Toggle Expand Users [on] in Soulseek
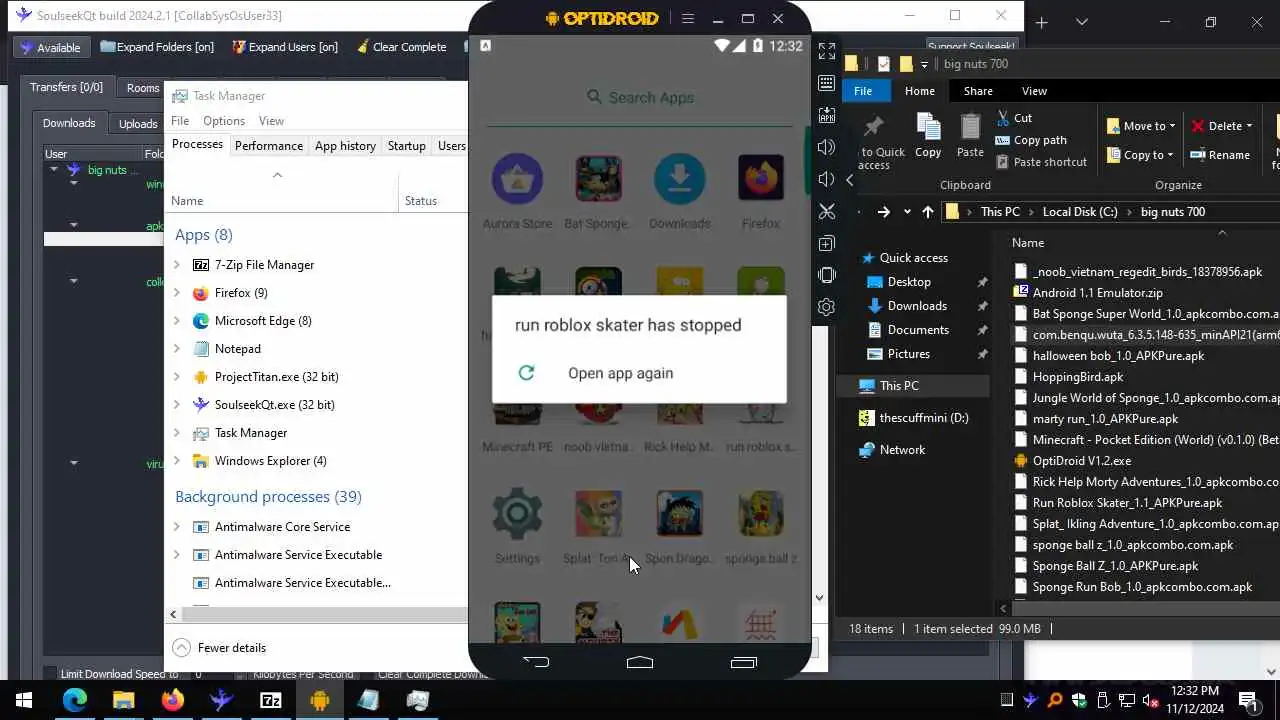This screenshot has height=720, width=1280. point(285,47)
